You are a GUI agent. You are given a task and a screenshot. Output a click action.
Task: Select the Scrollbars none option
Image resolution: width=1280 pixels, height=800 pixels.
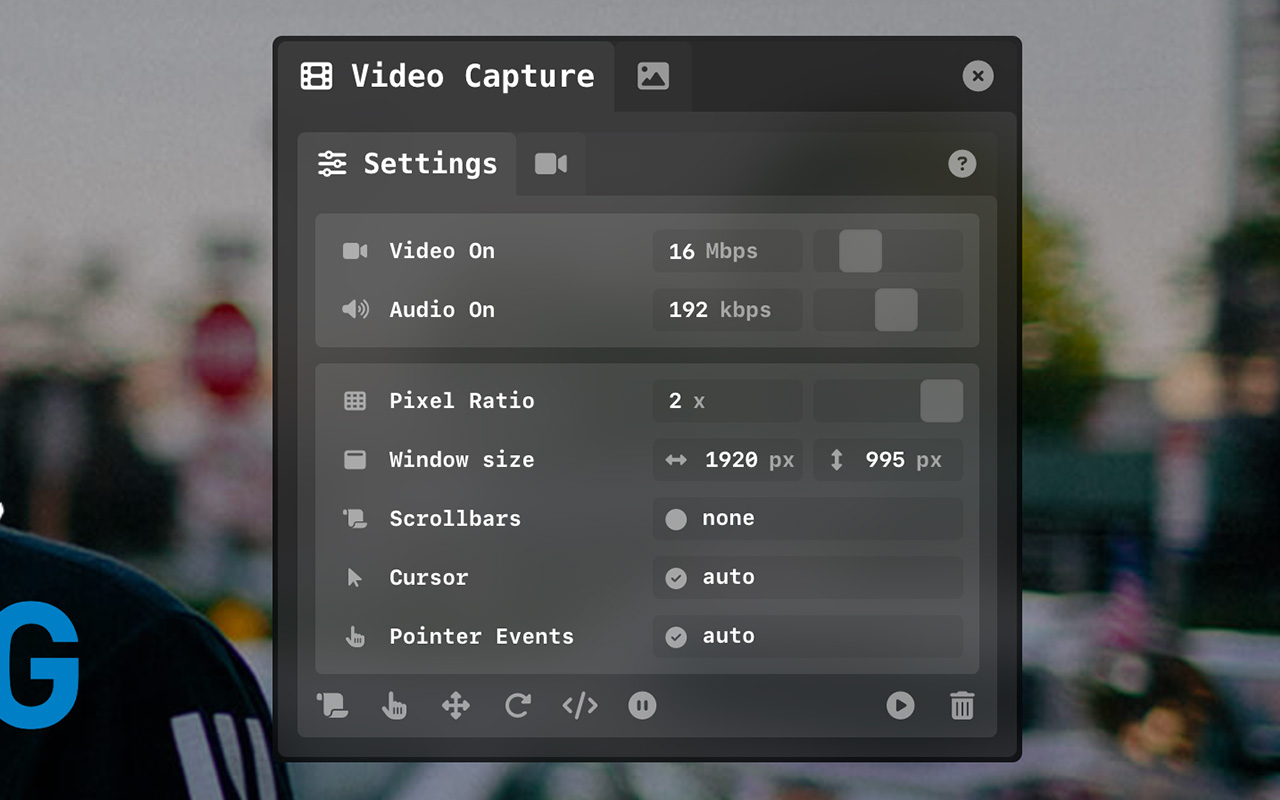[x=807, y=519]
